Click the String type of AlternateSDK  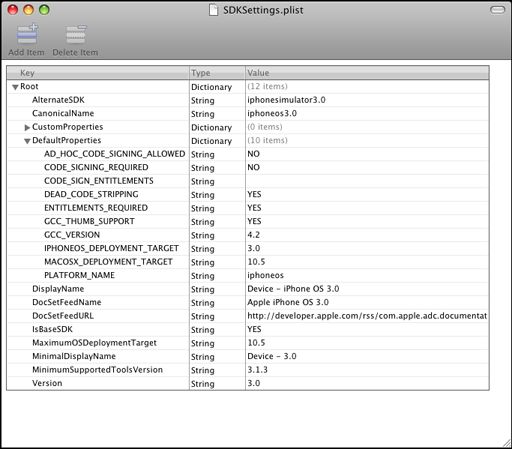203,101
